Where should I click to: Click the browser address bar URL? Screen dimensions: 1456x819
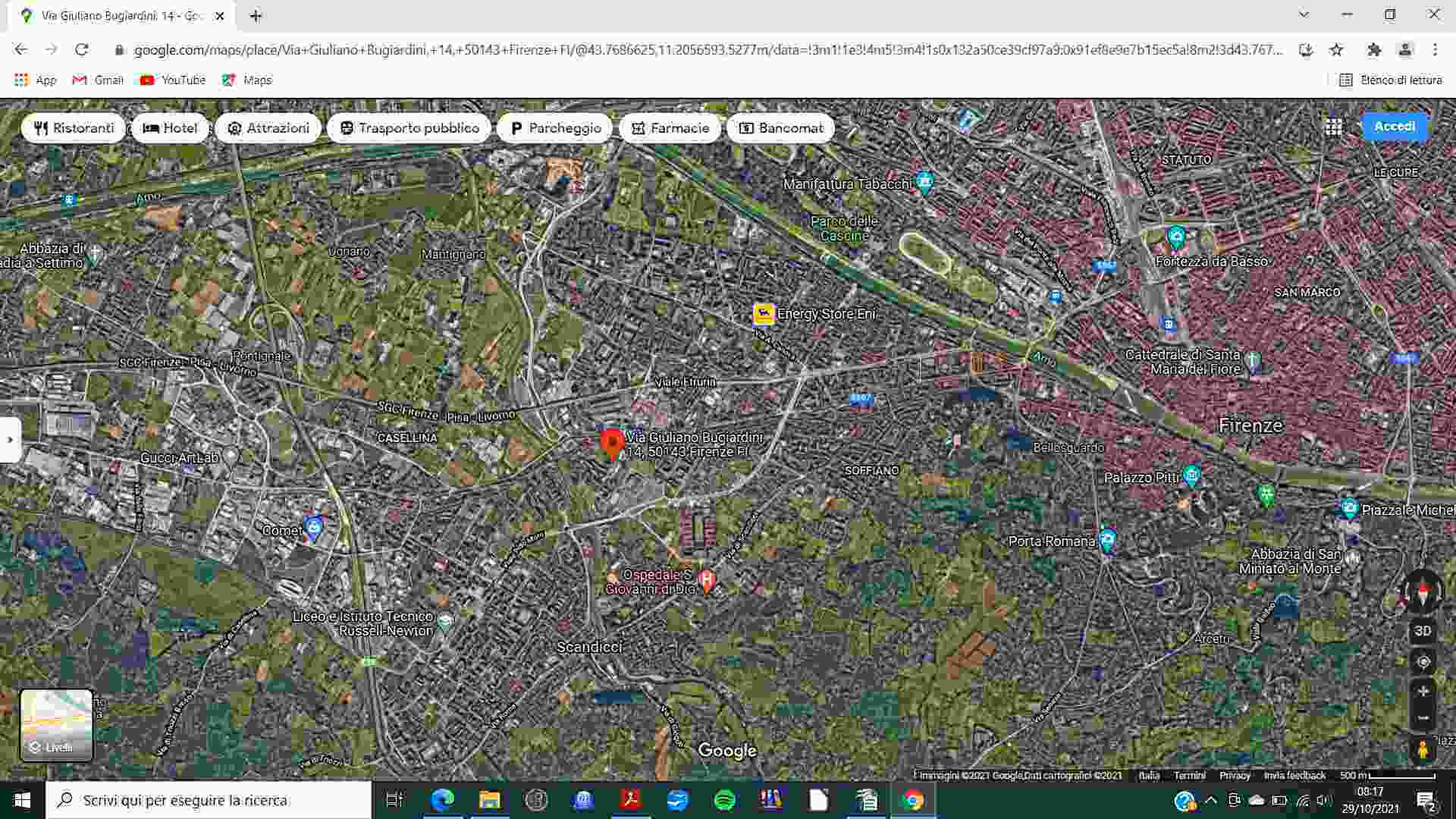point(708,50)
